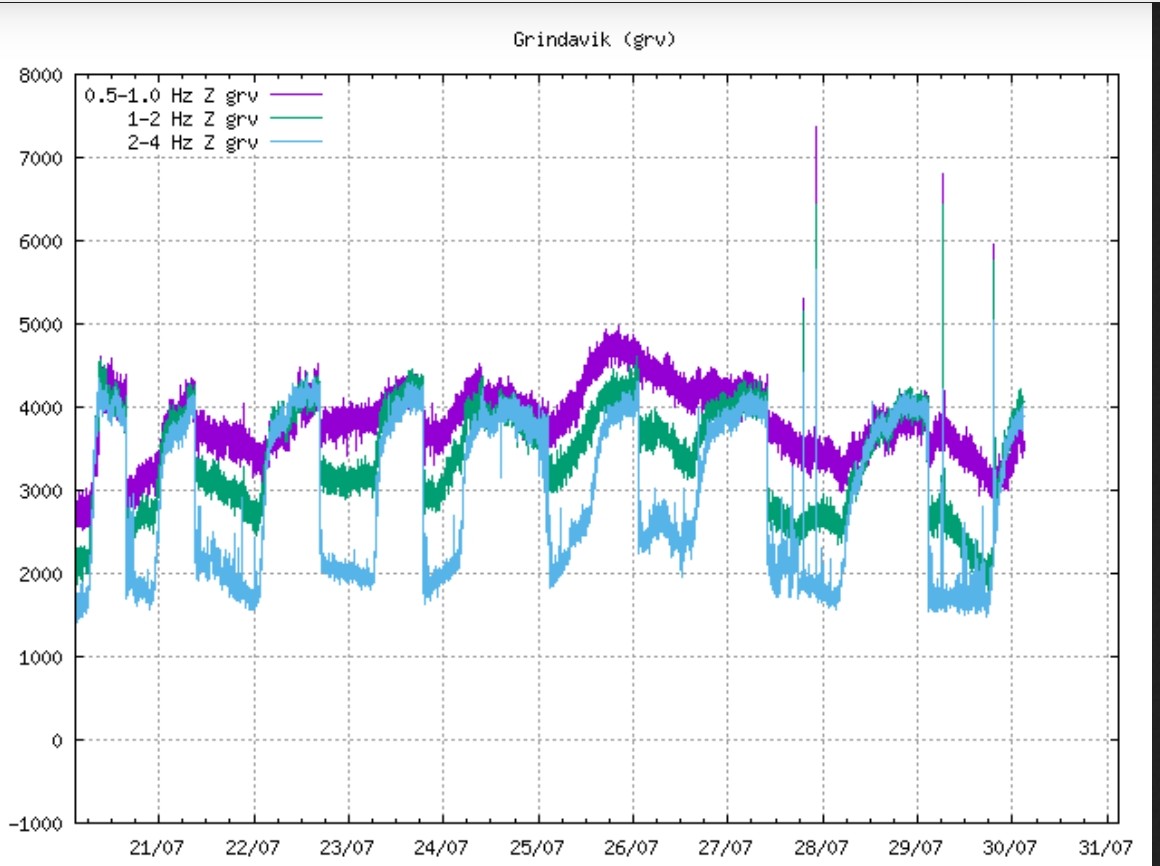This screenshot has height=866, width=1160.
Task: Click the 26/07 date label
Action: pos(633,848)
